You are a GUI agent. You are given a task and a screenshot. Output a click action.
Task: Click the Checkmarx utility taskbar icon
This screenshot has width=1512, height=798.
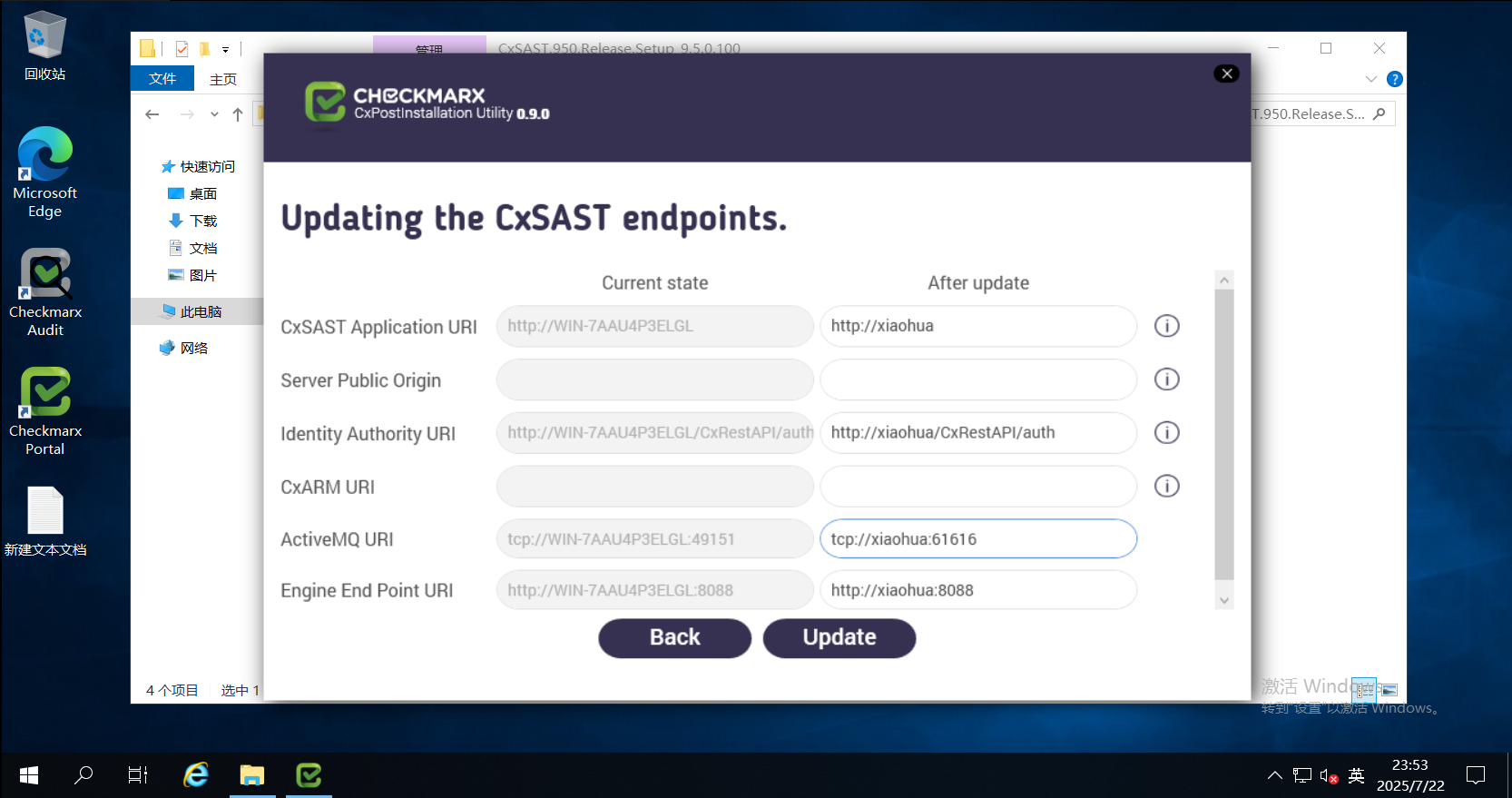(309, 775)
